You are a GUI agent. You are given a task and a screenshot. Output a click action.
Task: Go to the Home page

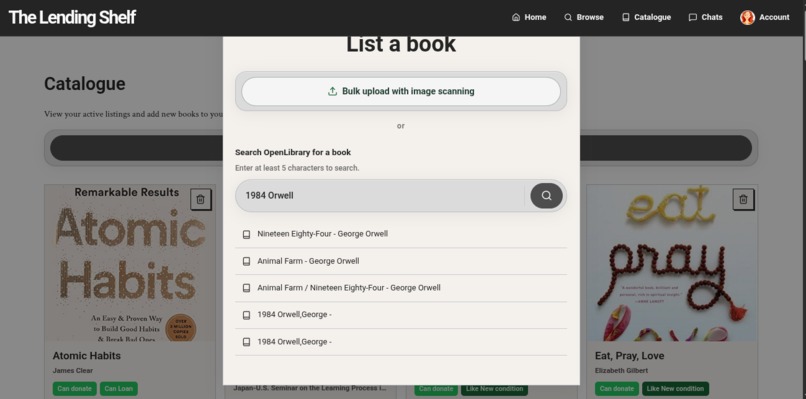(529, 17)
